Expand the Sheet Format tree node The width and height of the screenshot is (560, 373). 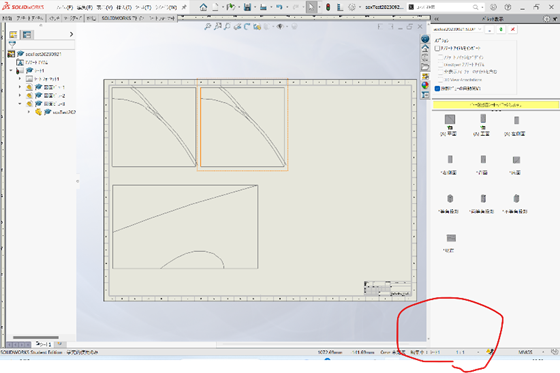[x=20, y=79]
